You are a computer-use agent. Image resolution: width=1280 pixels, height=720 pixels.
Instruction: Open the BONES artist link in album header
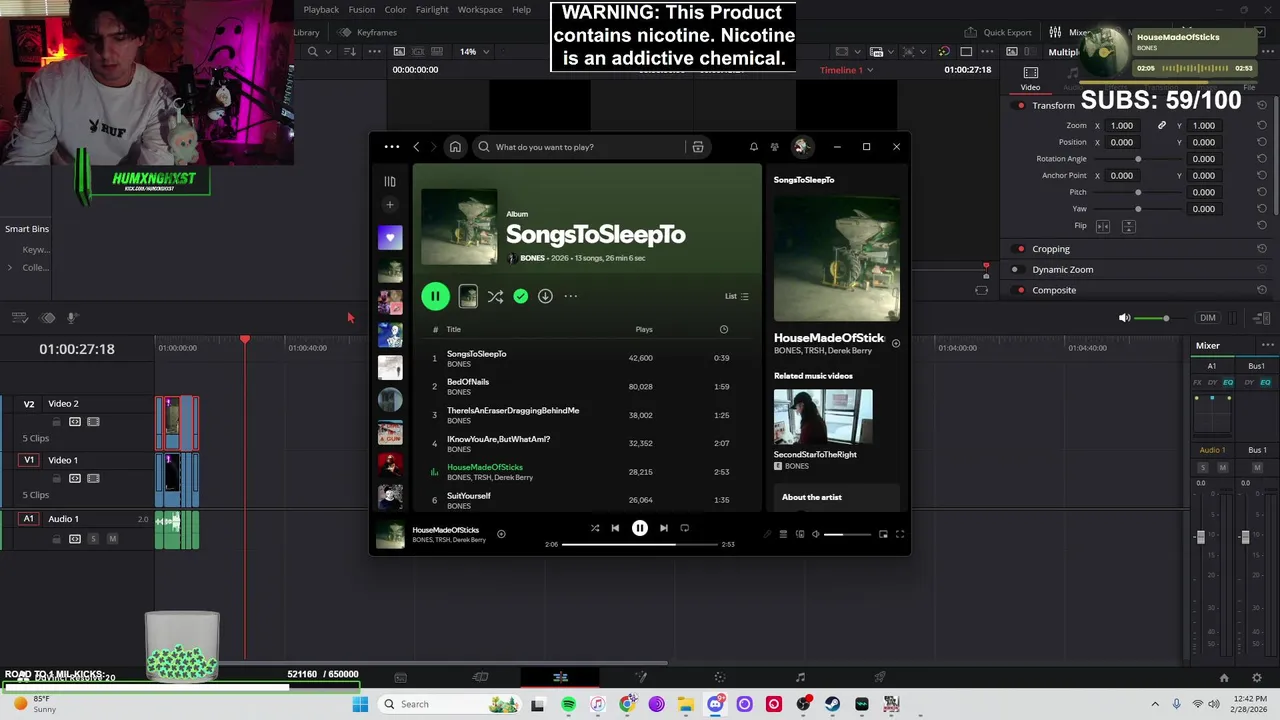[x=532, y=258]
